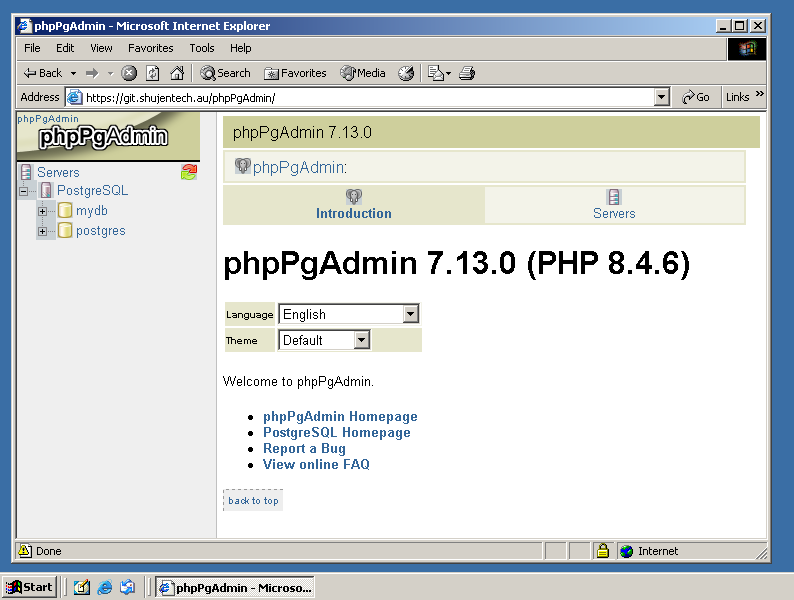Click the Refresh page icon in toolbar

(152, 73)
